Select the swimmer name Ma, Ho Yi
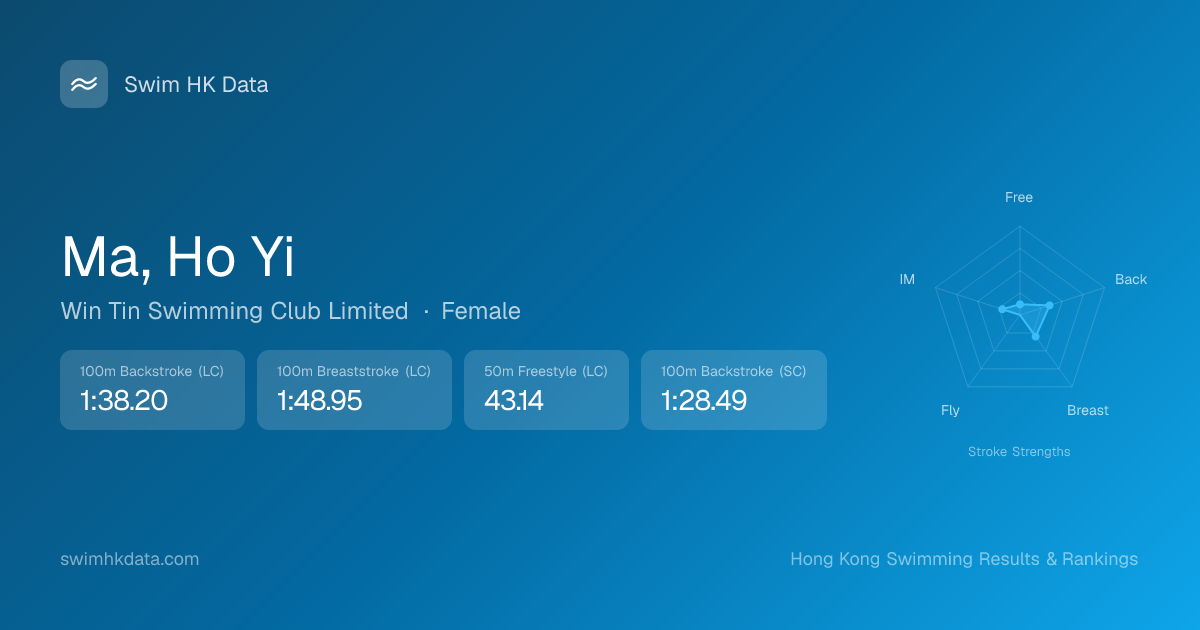 (178, 257)
